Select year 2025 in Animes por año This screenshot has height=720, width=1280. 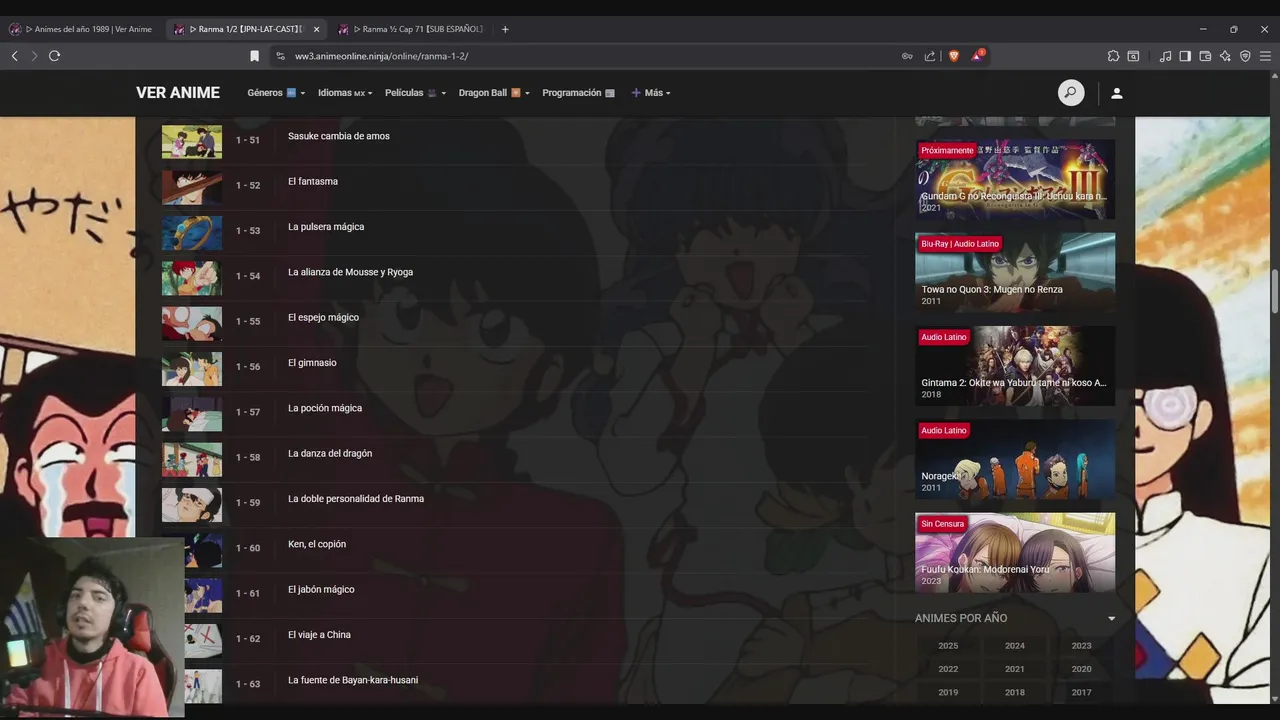pyautogui.click(x=948, y=646)
